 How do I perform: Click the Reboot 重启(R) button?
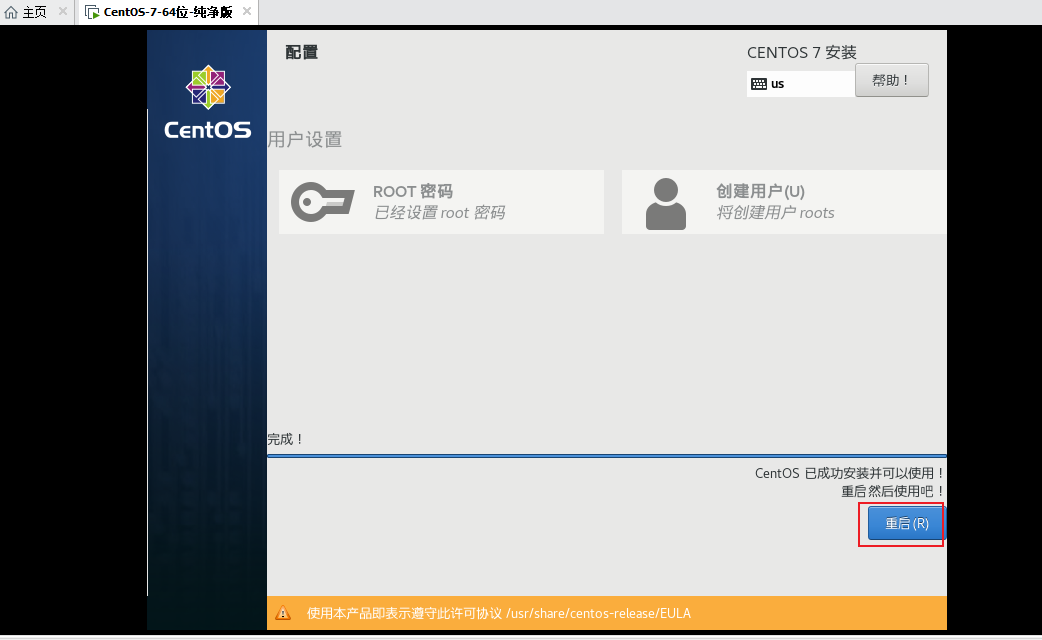[906, 523]
